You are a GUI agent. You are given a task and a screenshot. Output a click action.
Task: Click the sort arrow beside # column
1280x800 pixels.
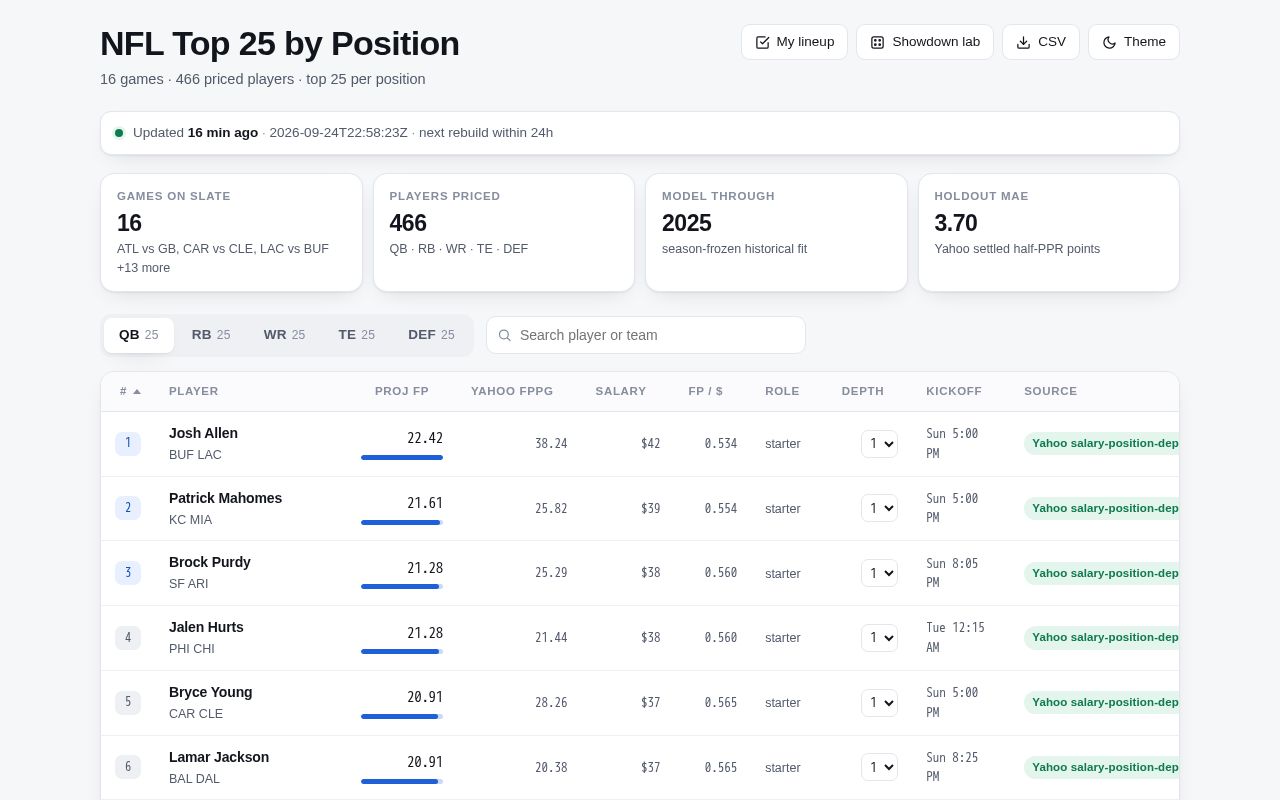137,391
